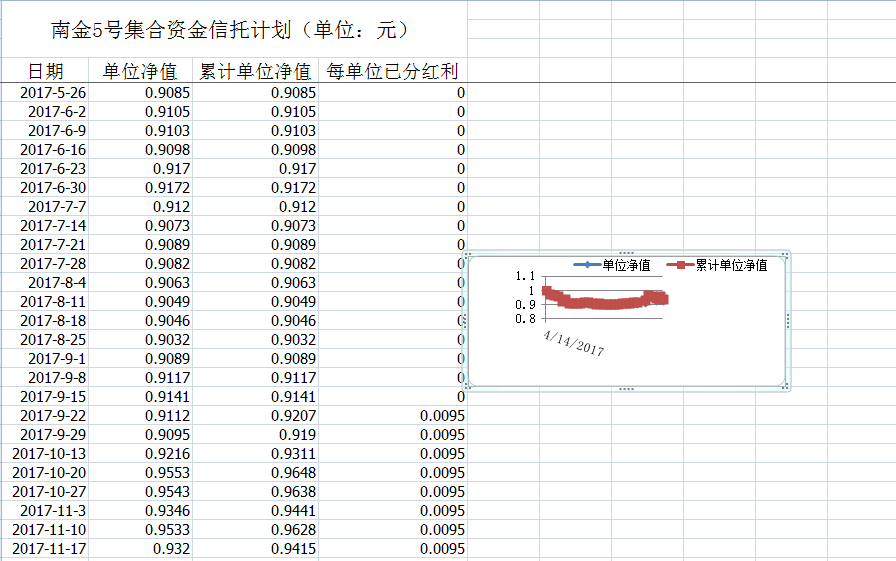Select the 日期 header cell
896x561 pixels.
[45, 71]
